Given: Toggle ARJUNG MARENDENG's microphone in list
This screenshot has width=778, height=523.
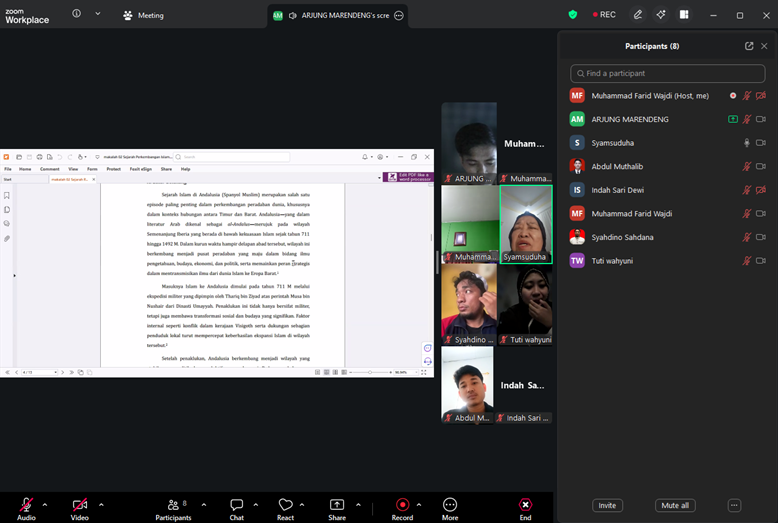Looking at the screenshot, I should 746,119.
